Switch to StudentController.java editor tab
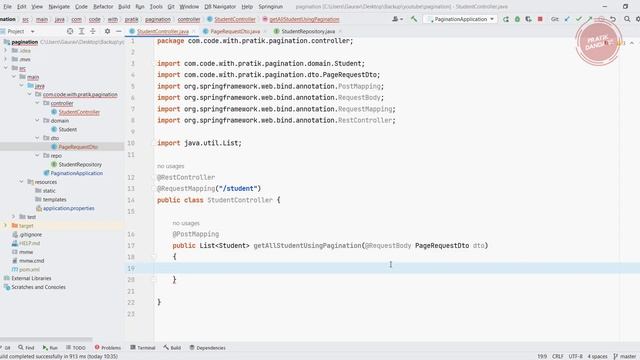Viewport: 640px width, 360px height. click(x=162, y=31)
